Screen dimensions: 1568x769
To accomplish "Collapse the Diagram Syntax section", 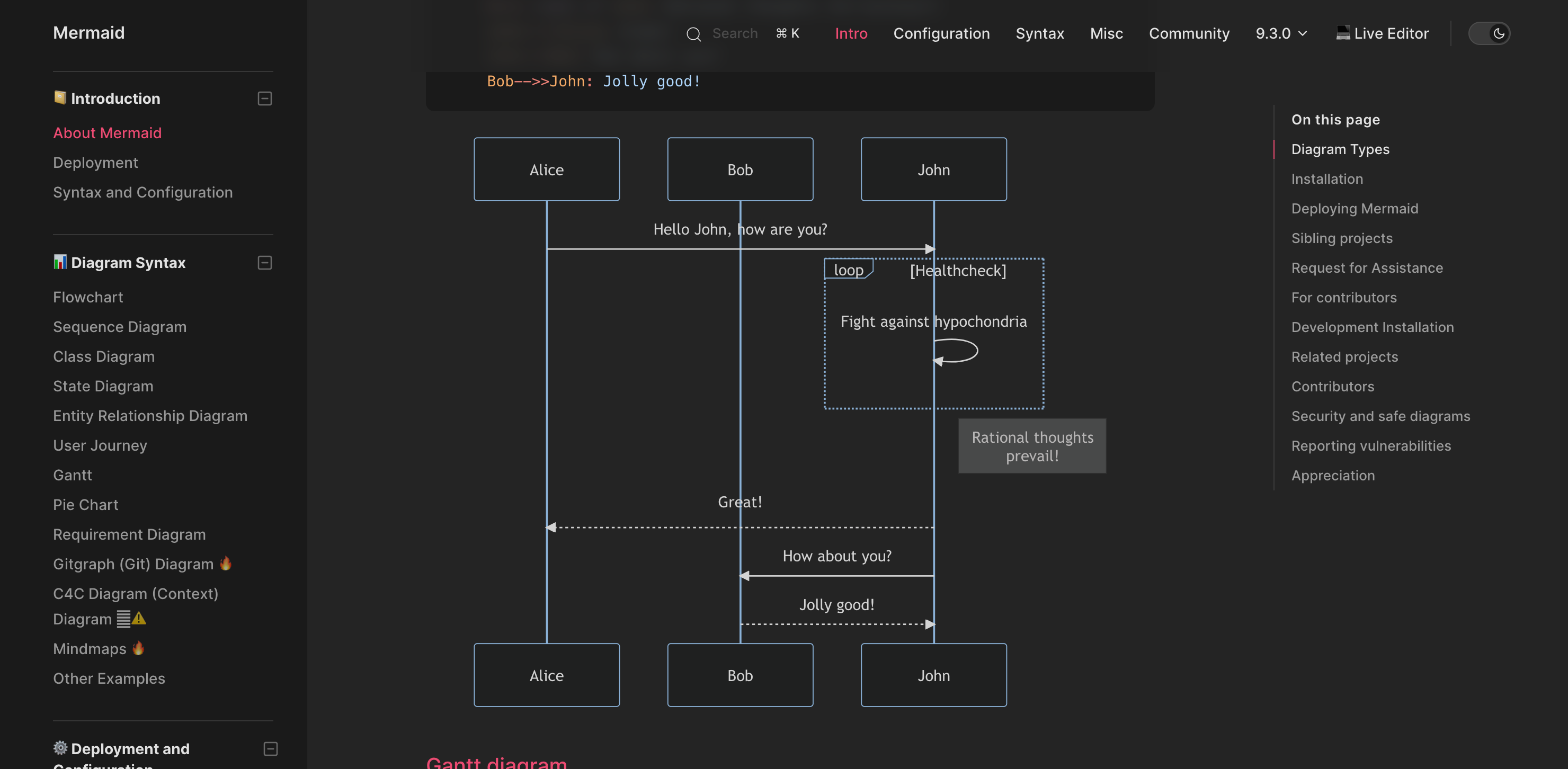I will coord(265,263).
